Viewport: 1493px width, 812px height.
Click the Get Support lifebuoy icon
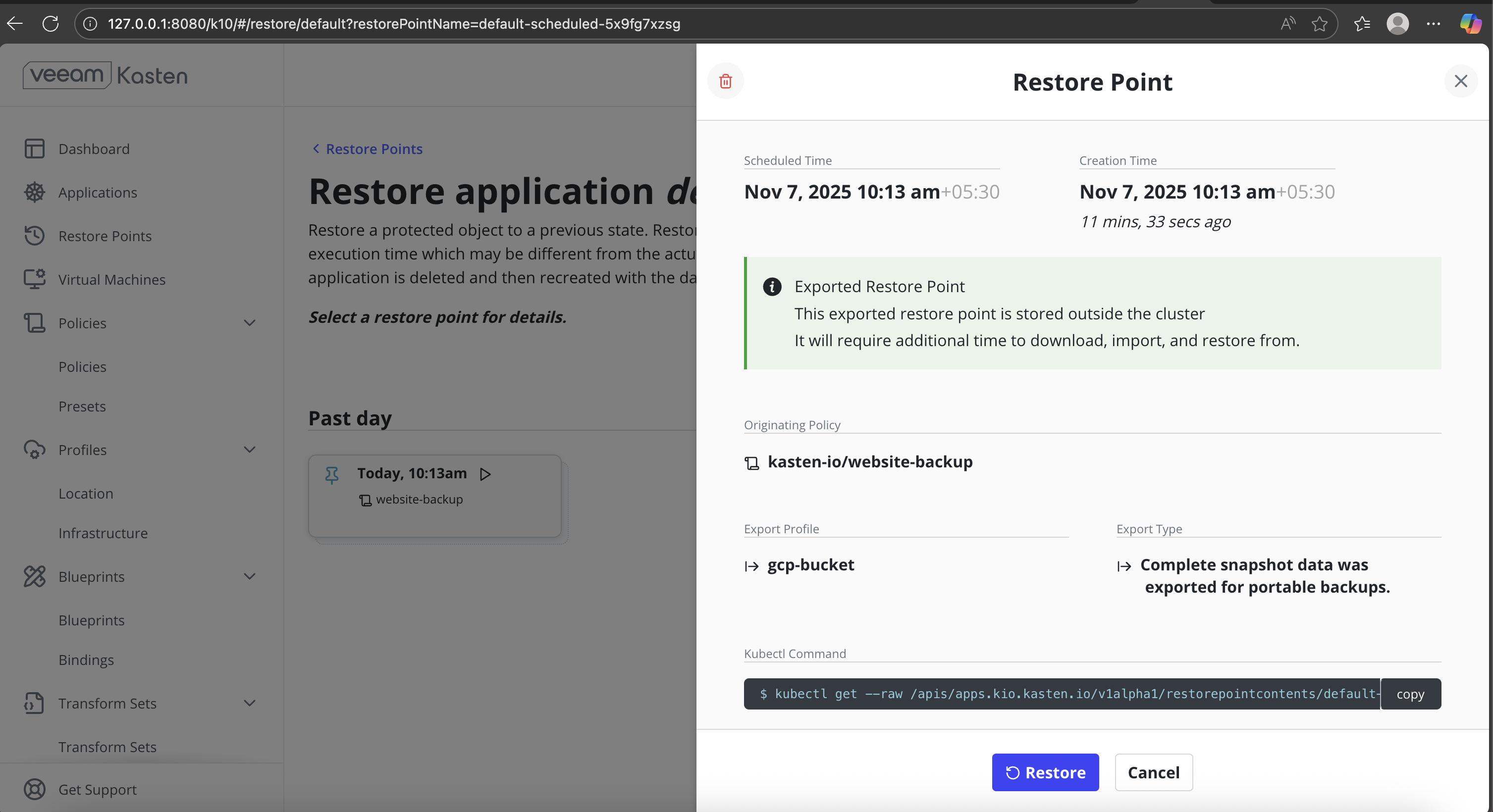pos(34,789)
